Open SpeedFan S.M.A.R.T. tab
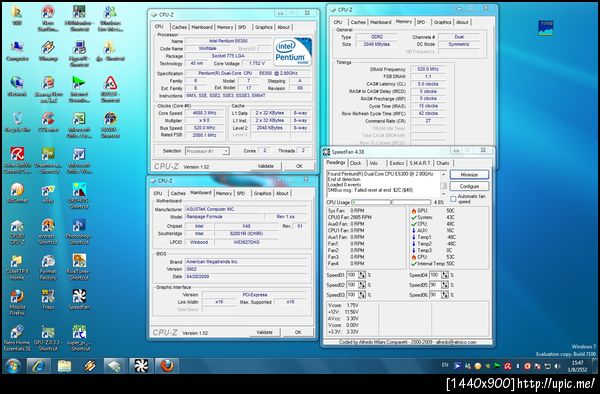The image size is (600, 394). tap(420, 163)
